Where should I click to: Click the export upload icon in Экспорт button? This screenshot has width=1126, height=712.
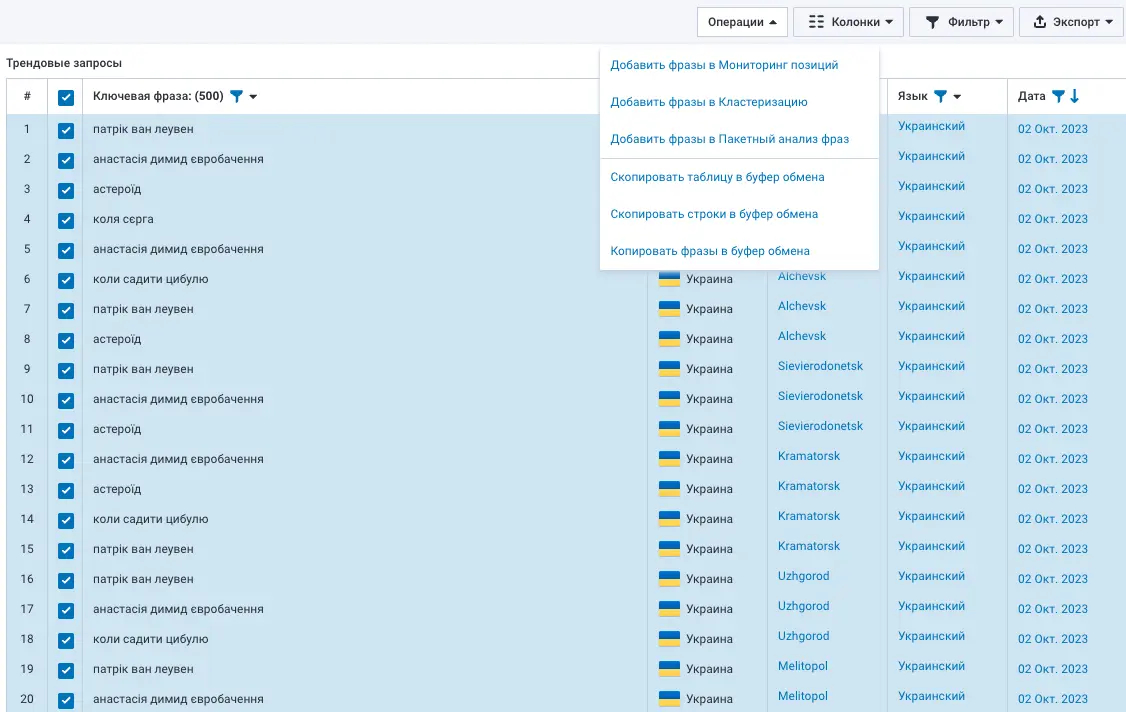coord(1040,22)
